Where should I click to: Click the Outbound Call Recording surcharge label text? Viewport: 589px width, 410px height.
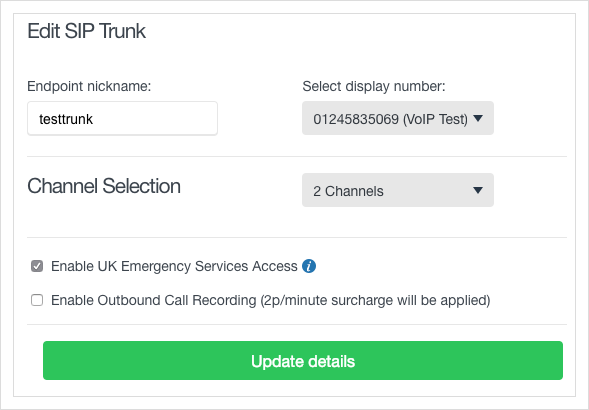(270, 300)
